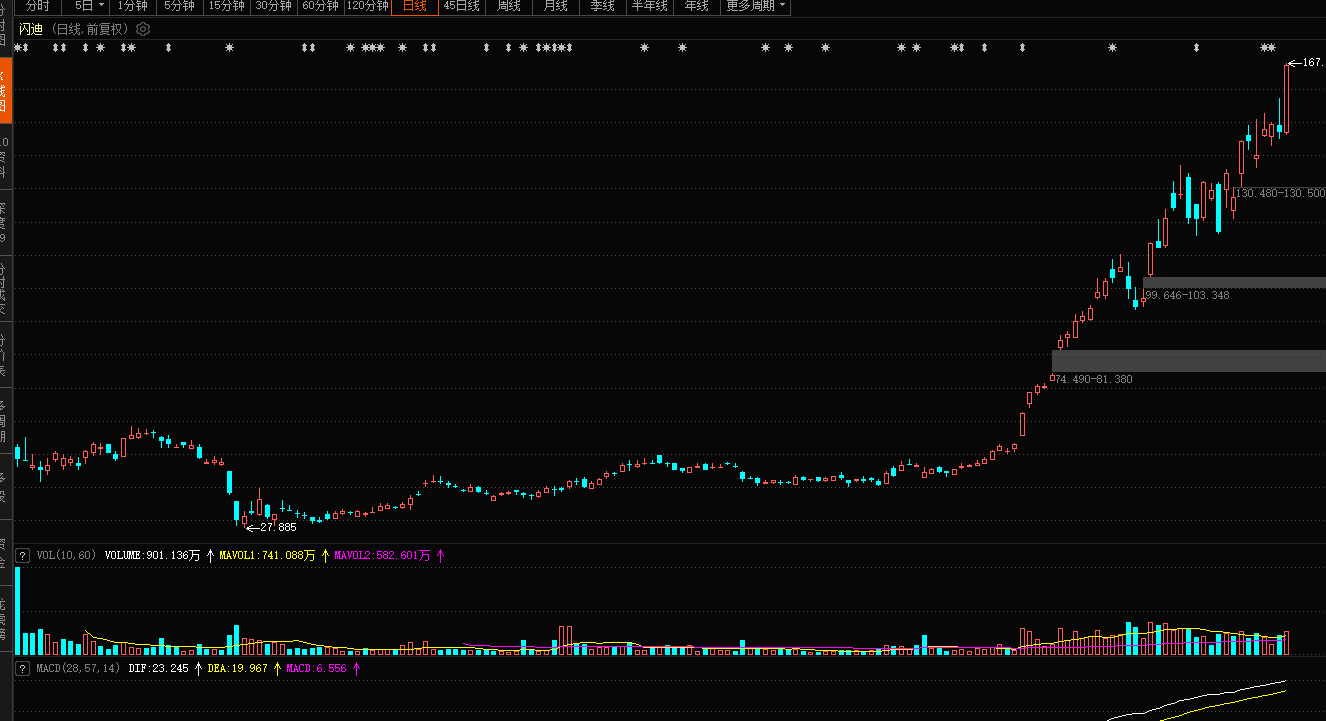1326x721 pixels.
Task: Open chart settings gear beside 闪迪 title
Action: [143, 29]
